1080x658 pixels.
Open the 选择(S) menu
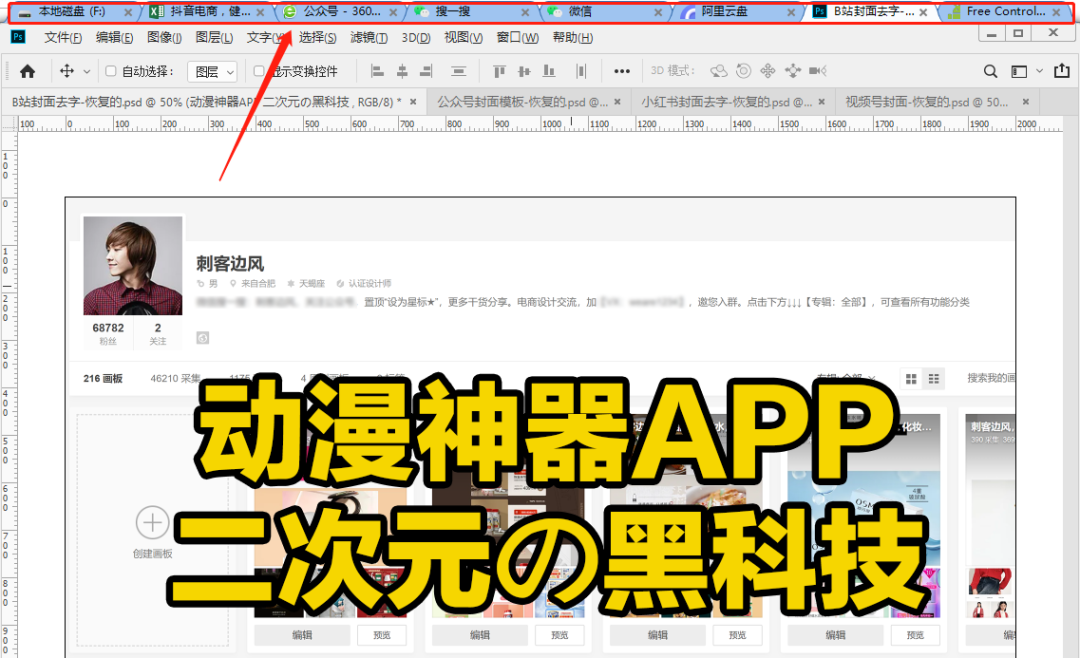point(318,38)
